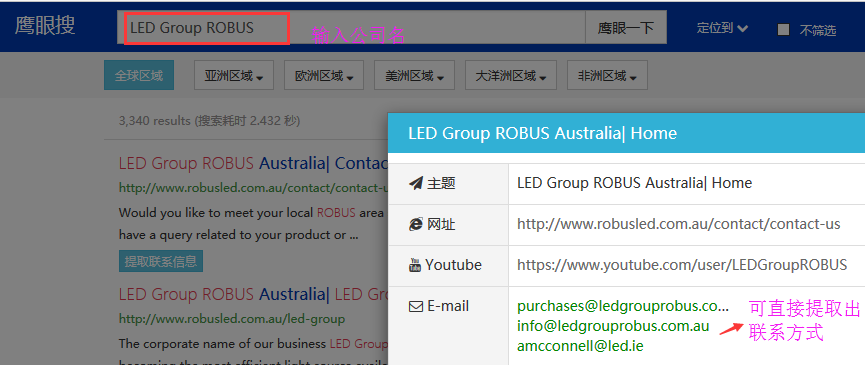
Task: Toggle the 不筛选 checkbox
Action: click(x=783, y=30)
